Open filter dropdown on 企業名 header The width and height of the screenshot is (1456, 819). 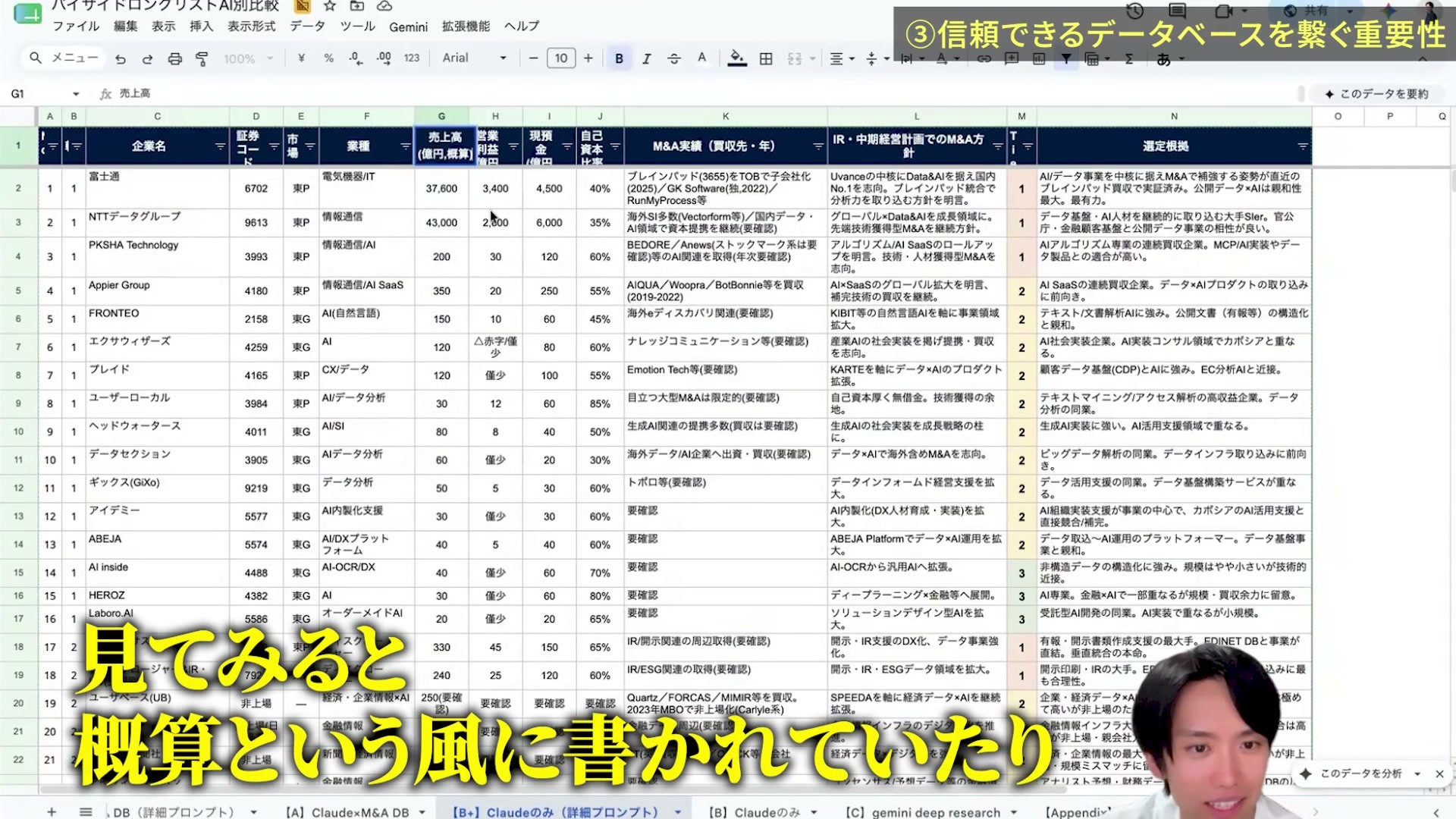point(220,146)
